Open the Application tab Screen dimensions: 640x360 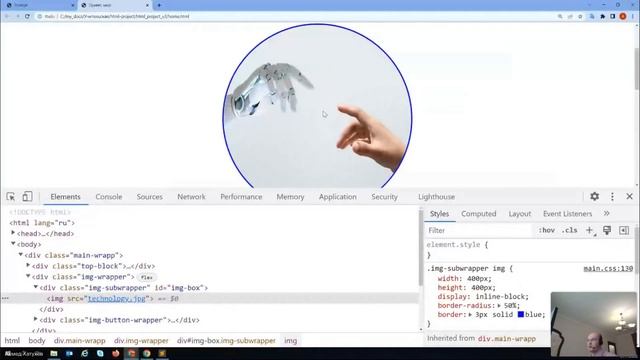point(338,197)
